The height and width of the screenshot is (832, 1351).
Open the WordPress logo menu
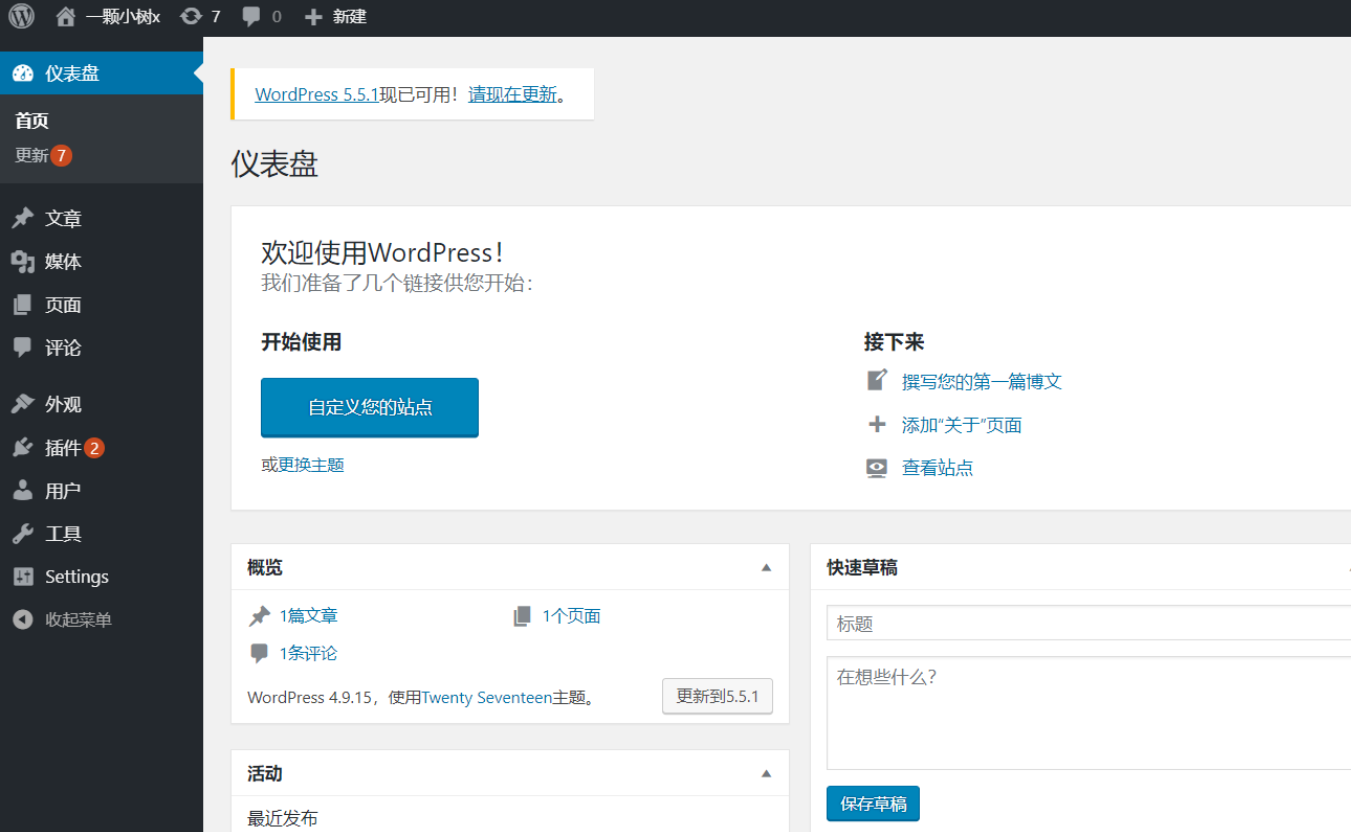coord(21,16)
